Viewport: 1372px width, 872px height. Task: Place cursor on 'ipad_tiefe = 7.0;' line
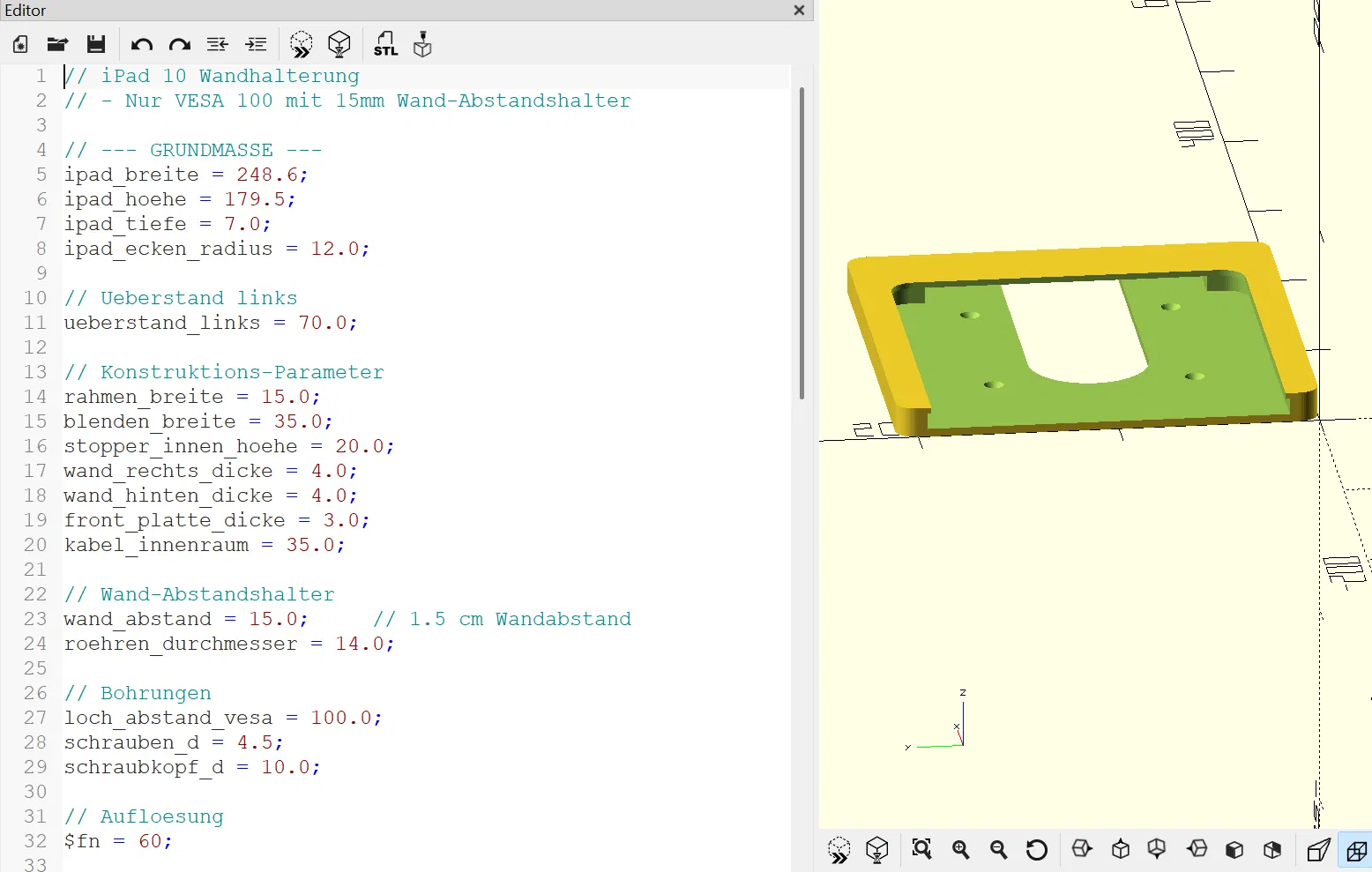[168, 224]
